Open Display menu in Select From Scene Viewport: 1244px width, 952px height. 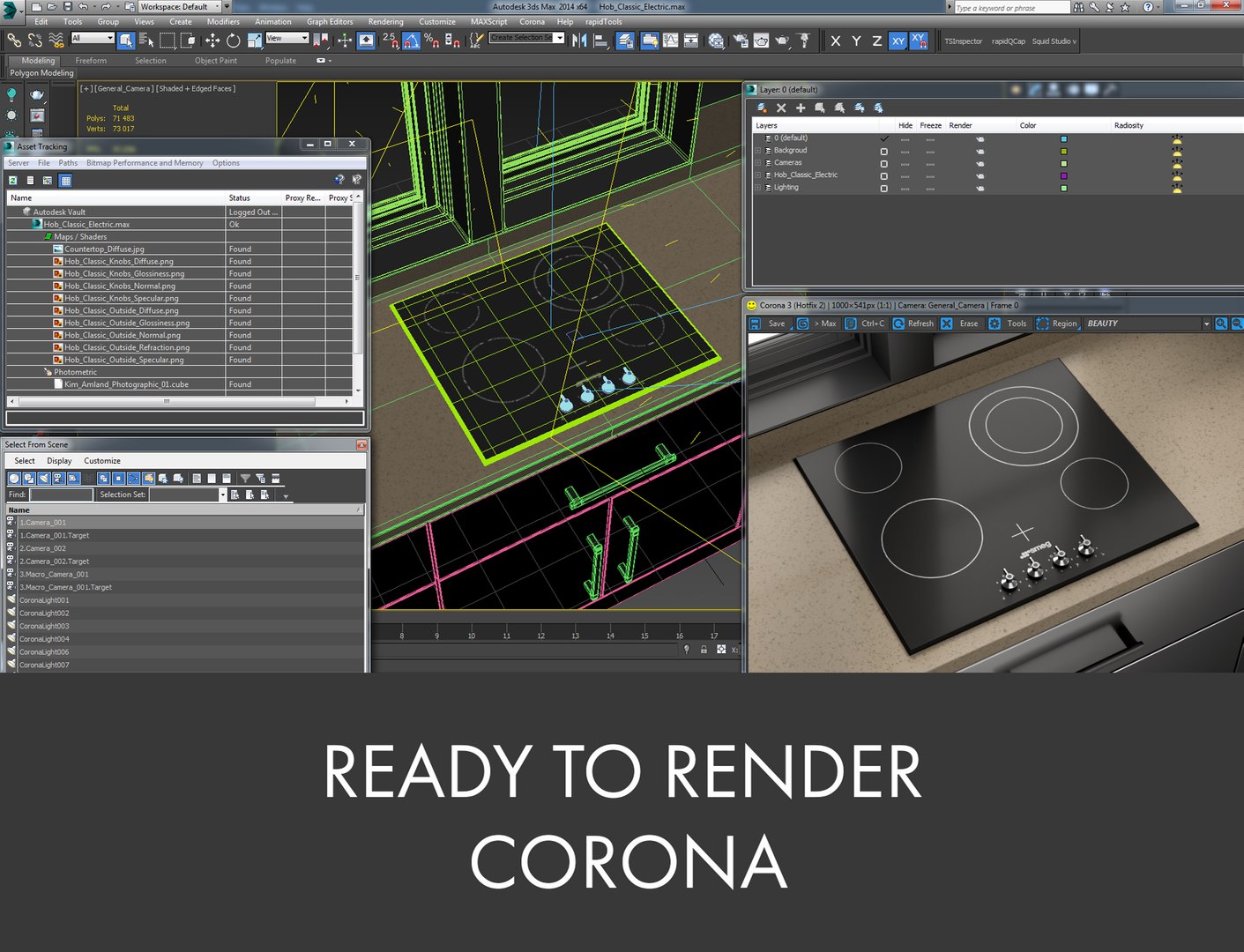click(59, 461)
